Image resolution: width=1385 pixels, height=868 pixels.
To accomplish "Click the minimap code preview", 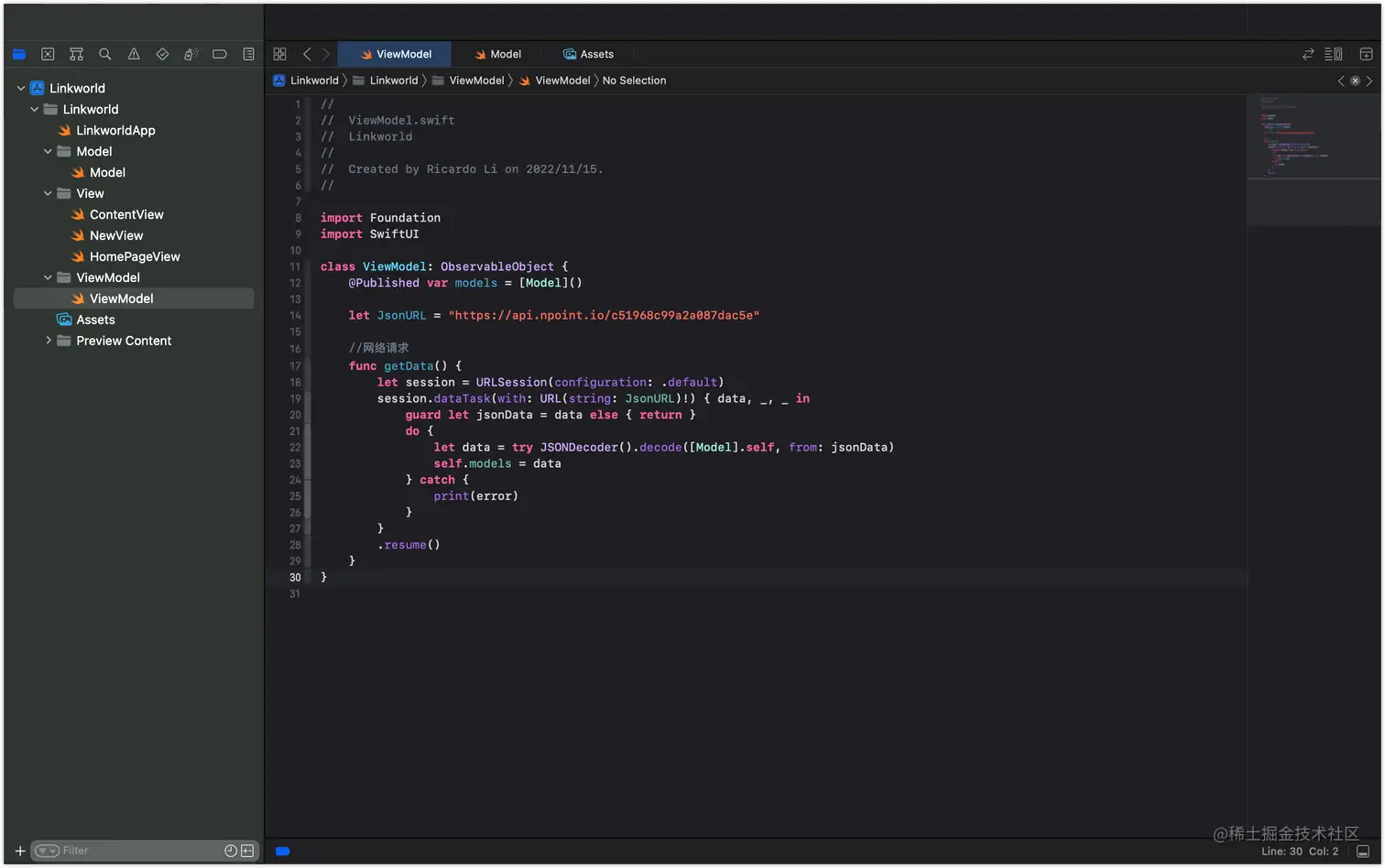I will pos(1314,137).
